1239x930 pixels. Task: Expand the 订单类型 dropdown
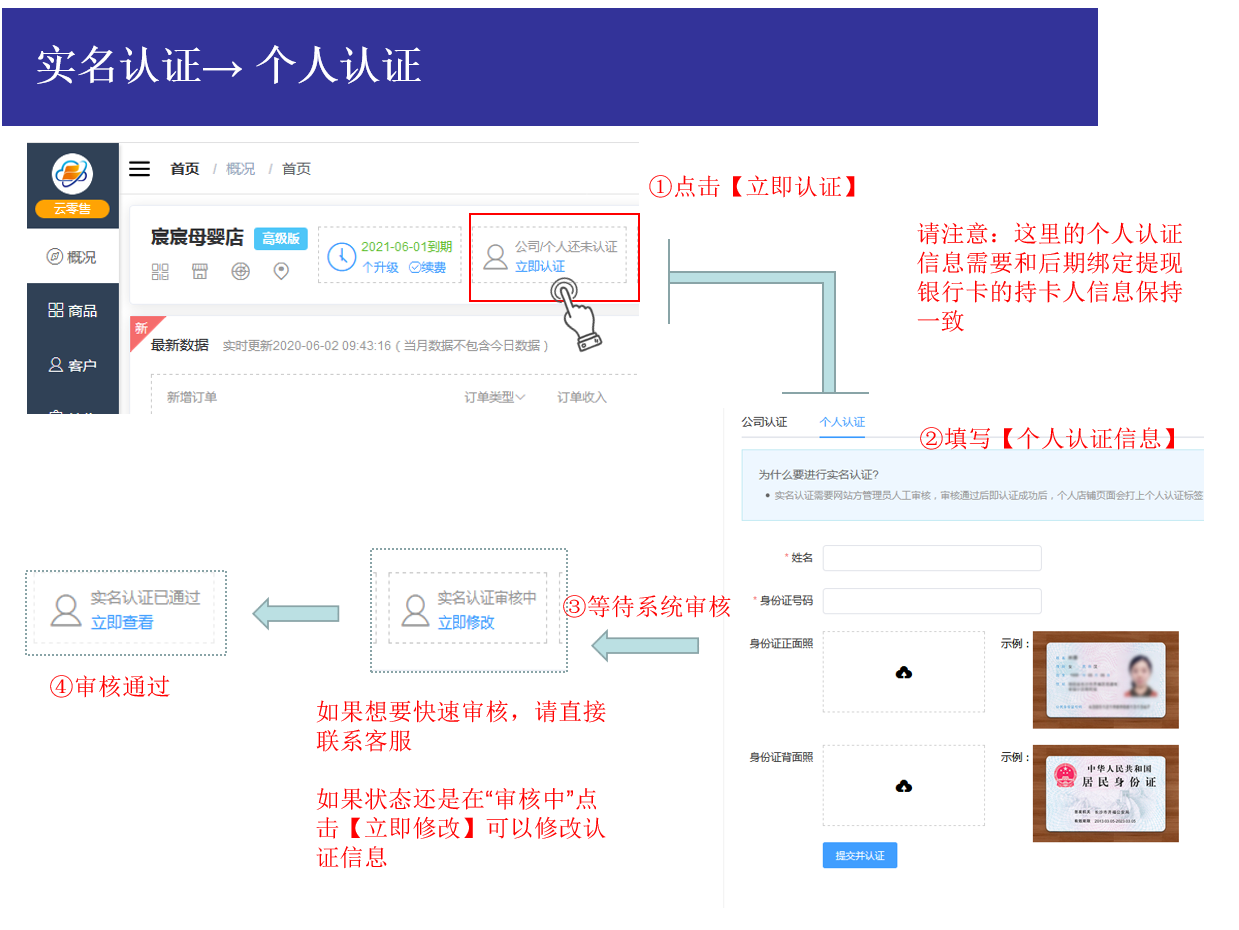click(x=495, y=397)
